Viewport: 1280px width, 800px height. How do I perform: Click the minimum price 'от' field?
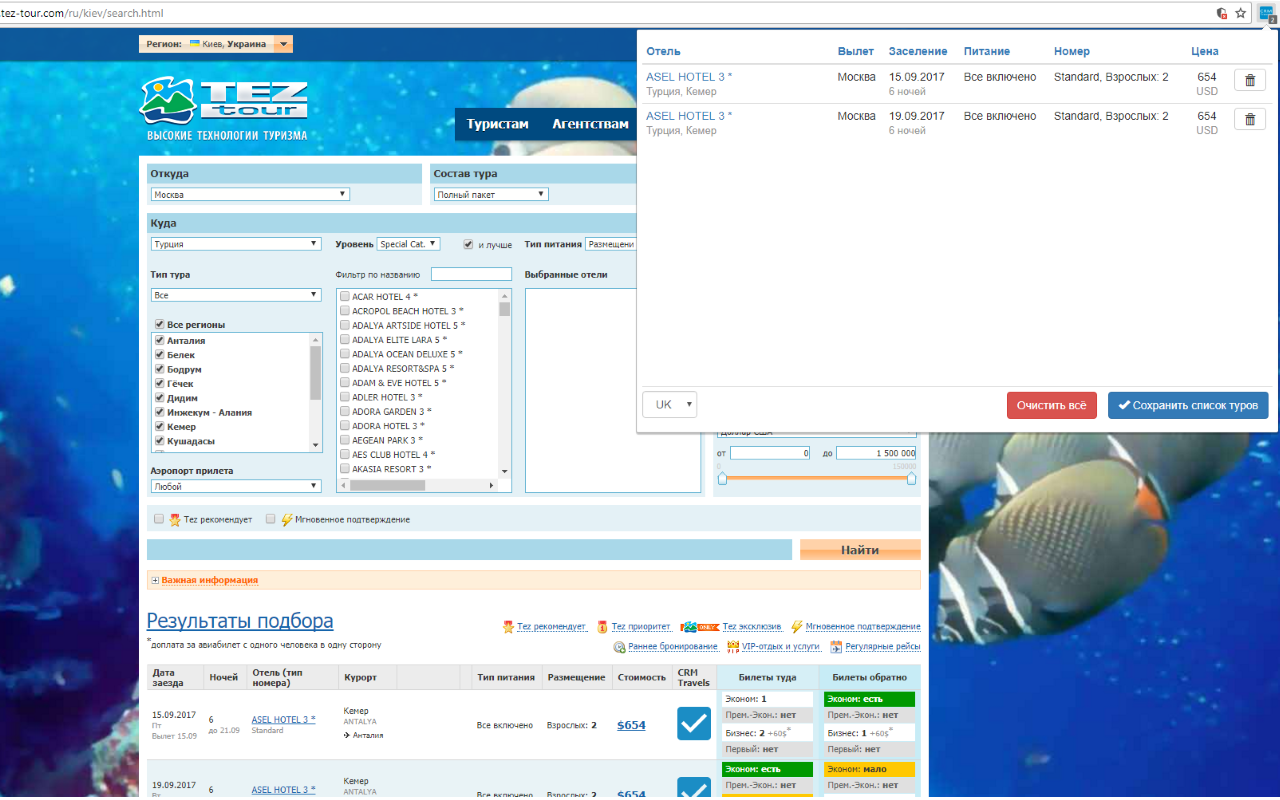(770, 453)
